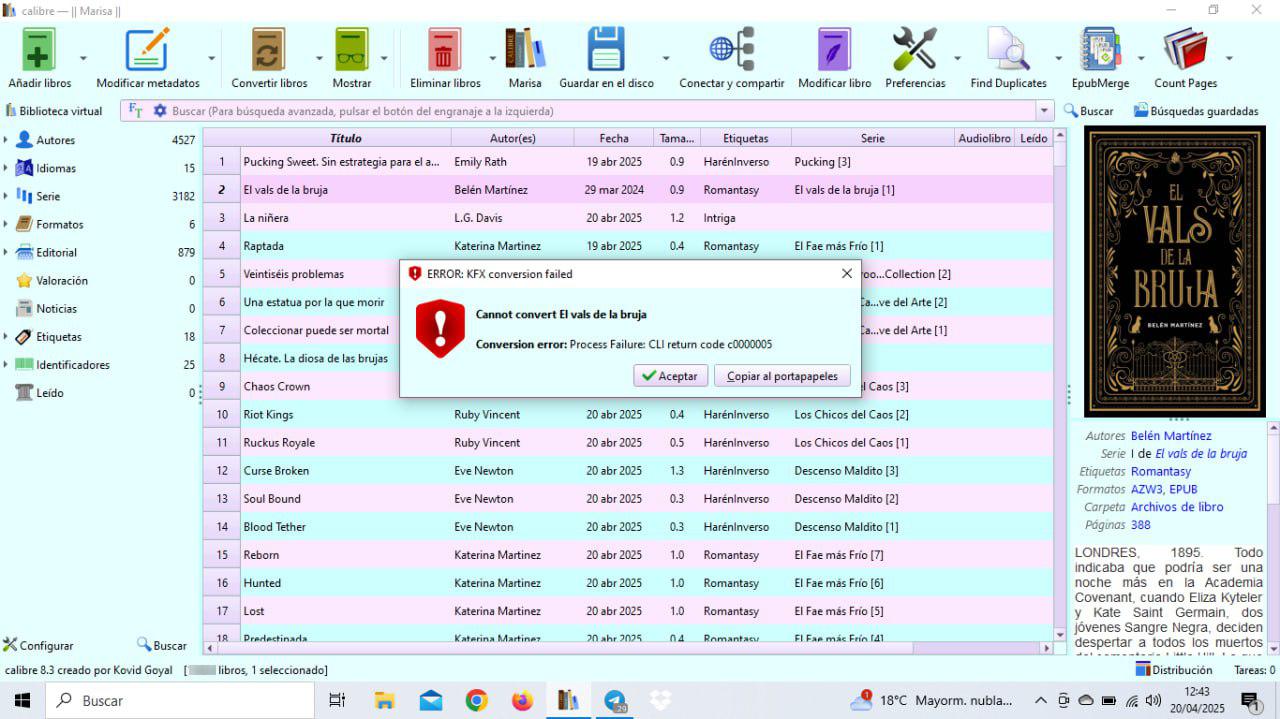Open Preferencias tools icon

915,49
